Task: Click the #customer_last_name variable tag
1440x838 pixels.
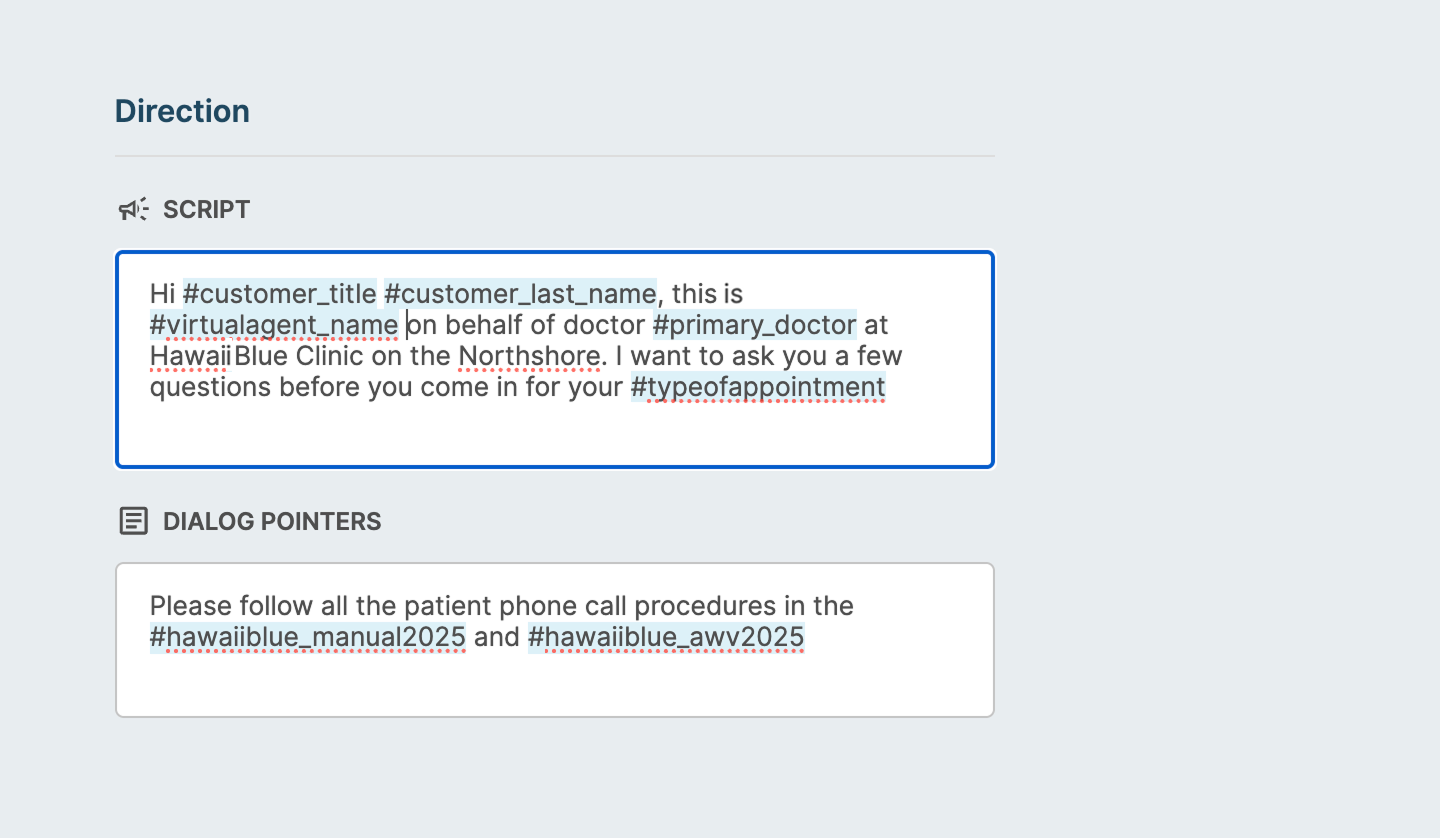Action: pos(520,293)
